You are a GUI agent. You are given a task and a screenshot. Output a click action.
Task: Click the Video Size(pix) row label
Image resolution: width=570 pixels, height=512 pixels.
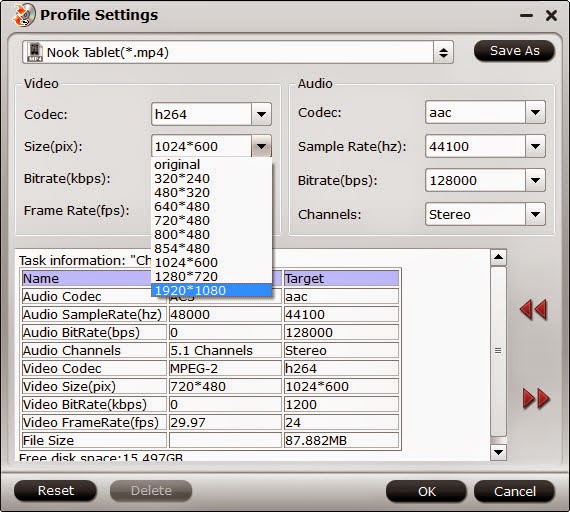[x=94, y=387]
